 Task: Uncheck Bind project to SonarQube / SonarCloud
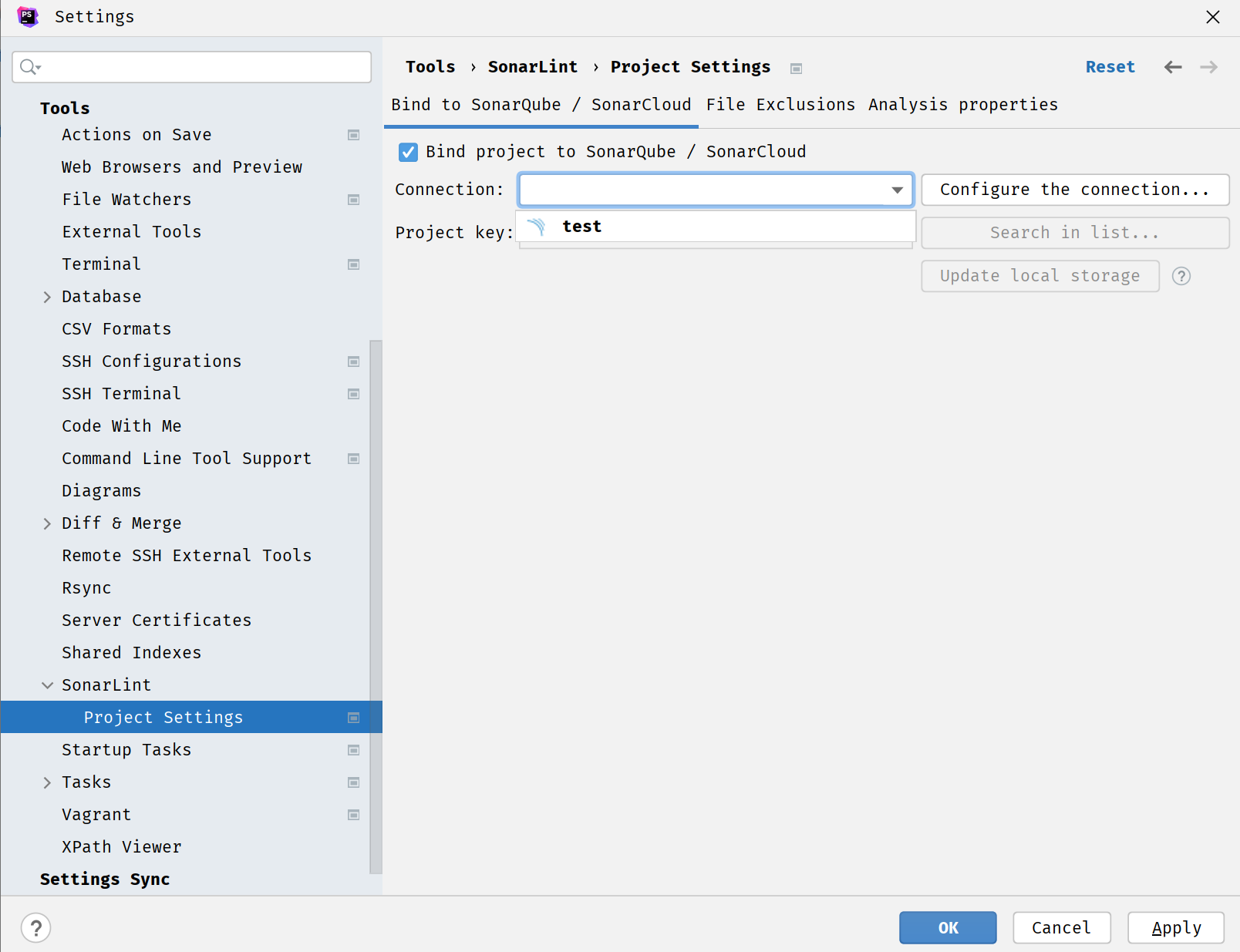coord(409,152)
